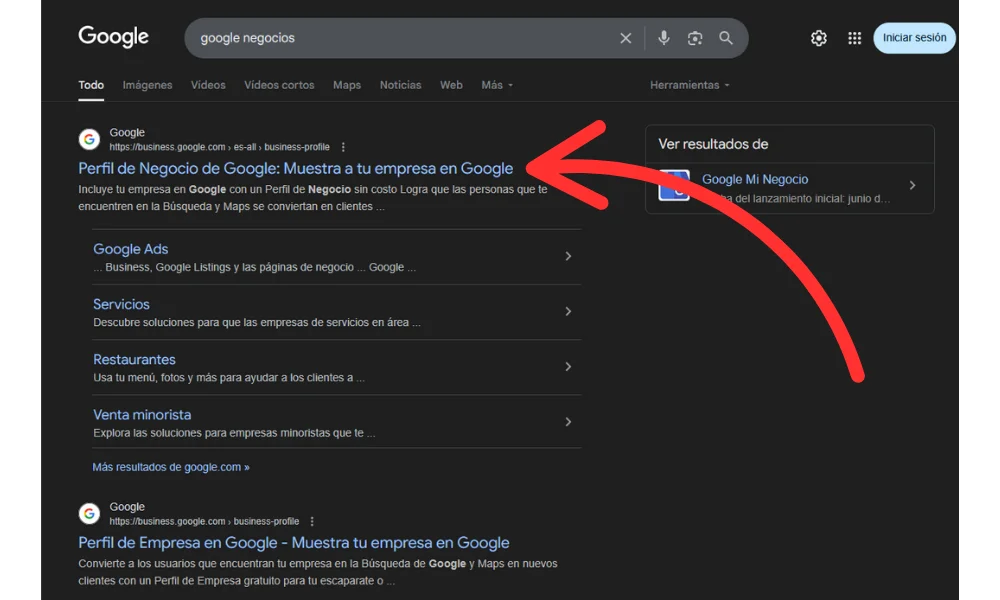The height and width of the screenshot is (600, 1000).
Task: Click the Google Mi Negocio thumbnail
Action: point(674,186)
